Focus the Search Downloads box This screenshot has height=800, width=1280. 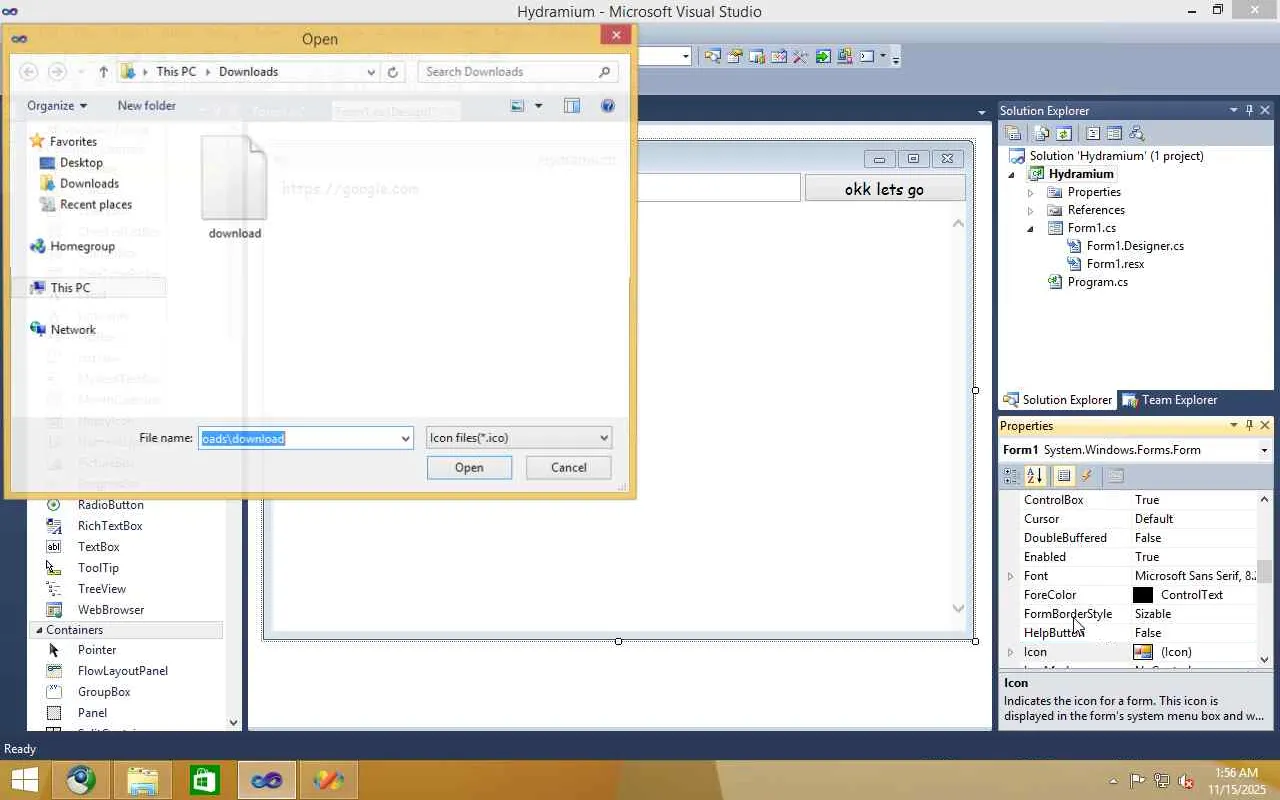pos(518,72)
